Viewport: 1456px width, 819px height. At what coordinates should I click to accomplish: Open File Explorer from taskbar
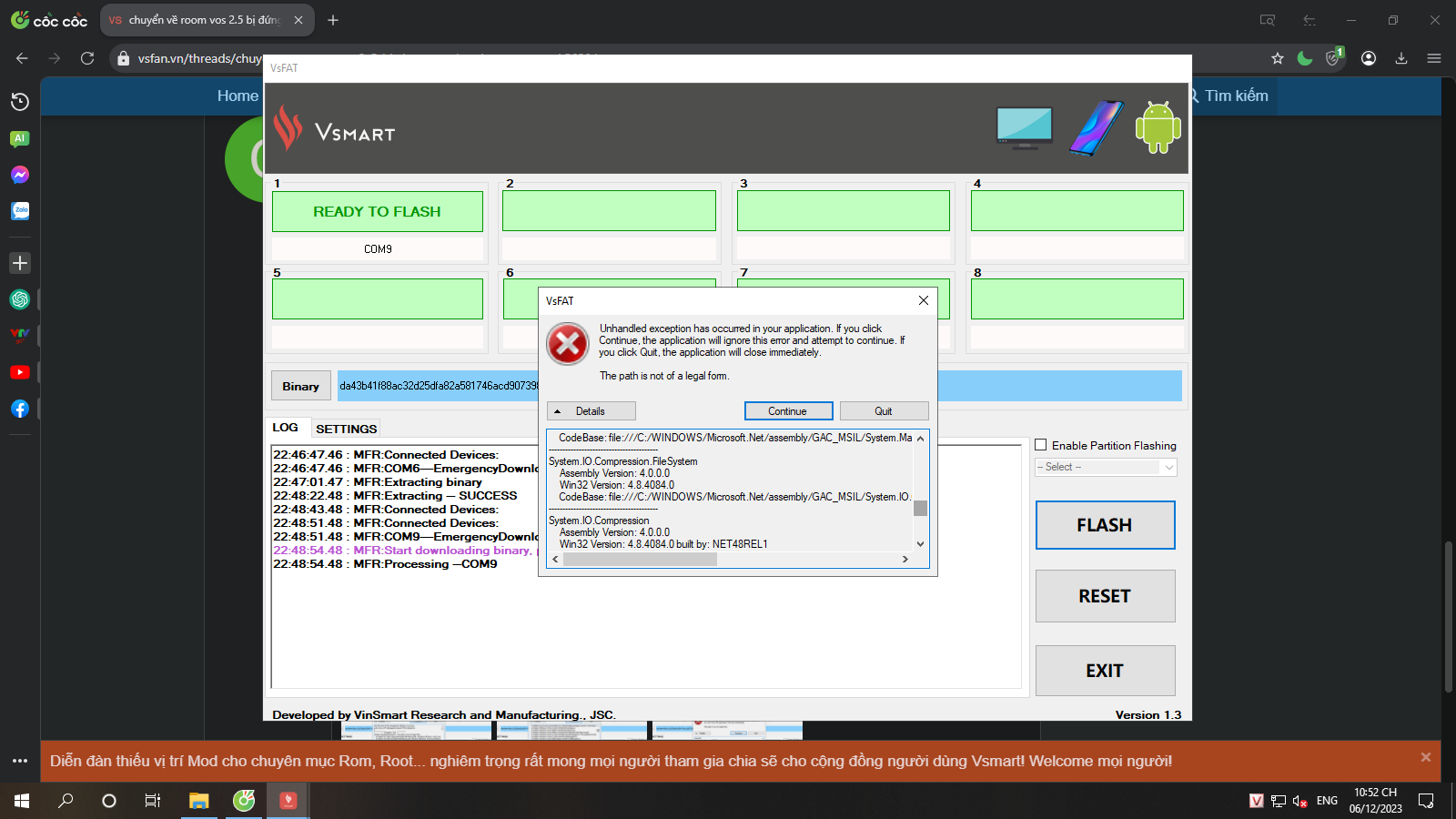click(x=198, y=801)
